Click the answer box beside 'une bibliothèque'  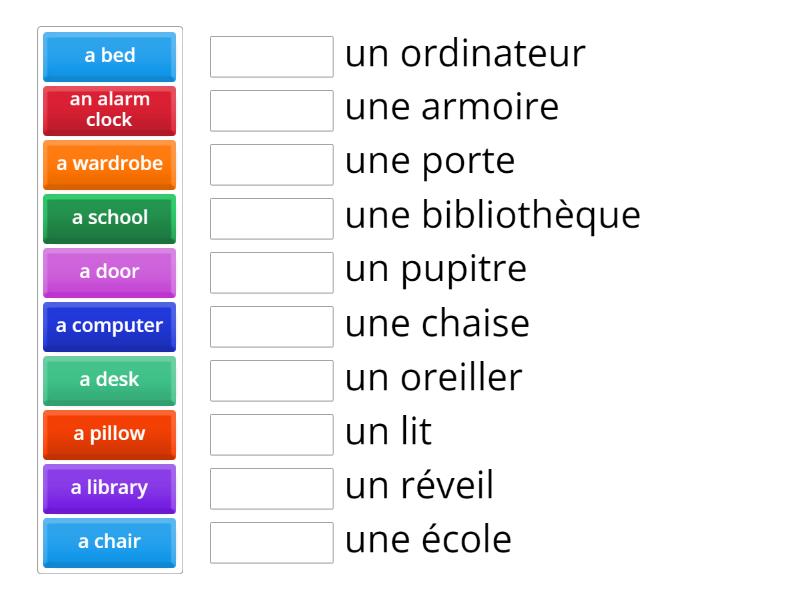point(271,219)
